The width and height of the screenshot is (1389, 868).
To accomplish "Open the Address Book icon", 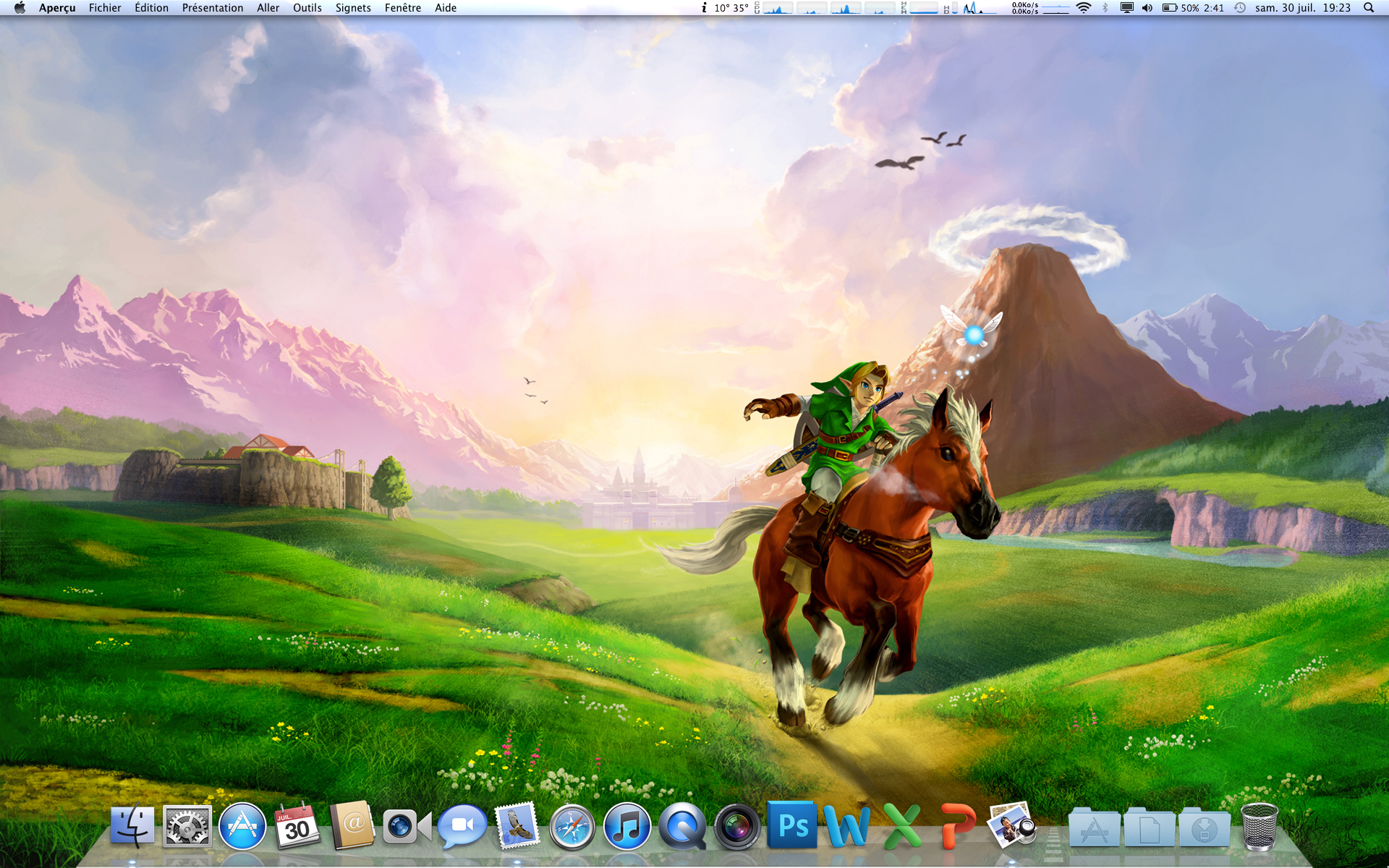I will coord(352,825).
